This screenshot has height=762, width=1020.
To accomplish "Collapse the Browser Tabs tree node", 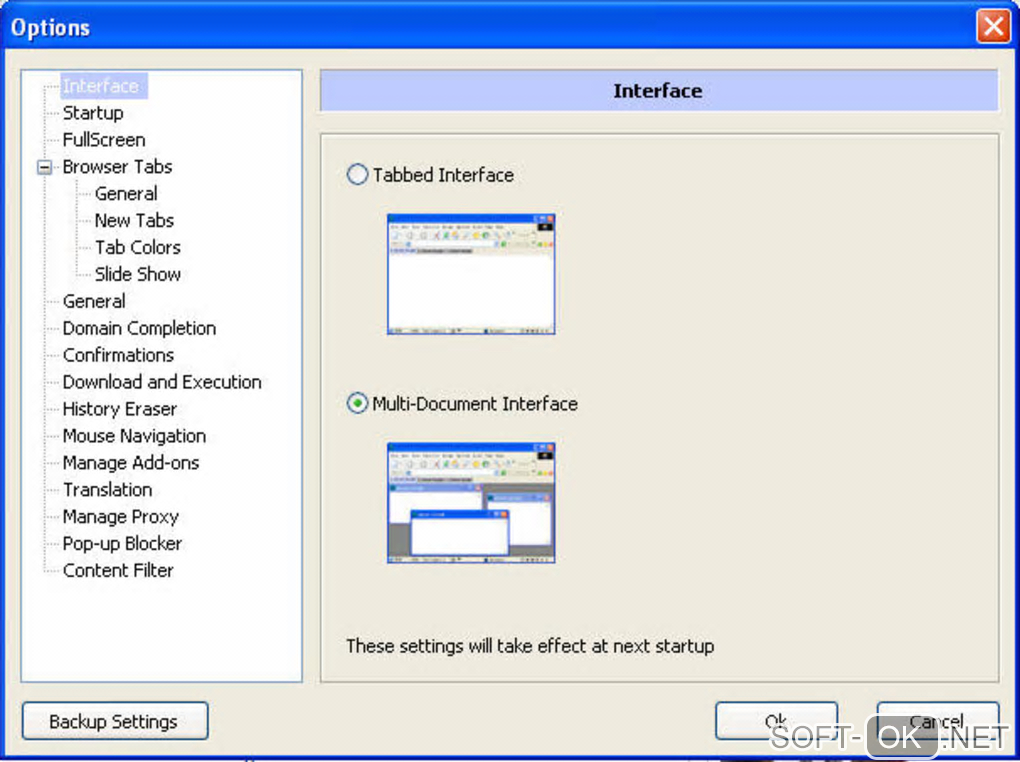I will pos(44,167).
